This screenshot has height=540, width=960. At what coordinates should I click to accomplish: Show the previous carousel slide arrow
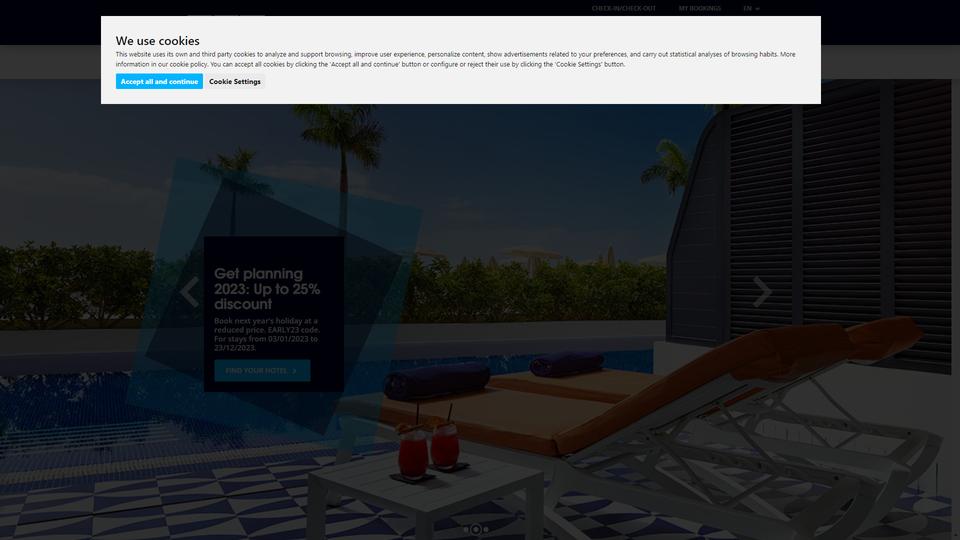(x=189, y=291)
